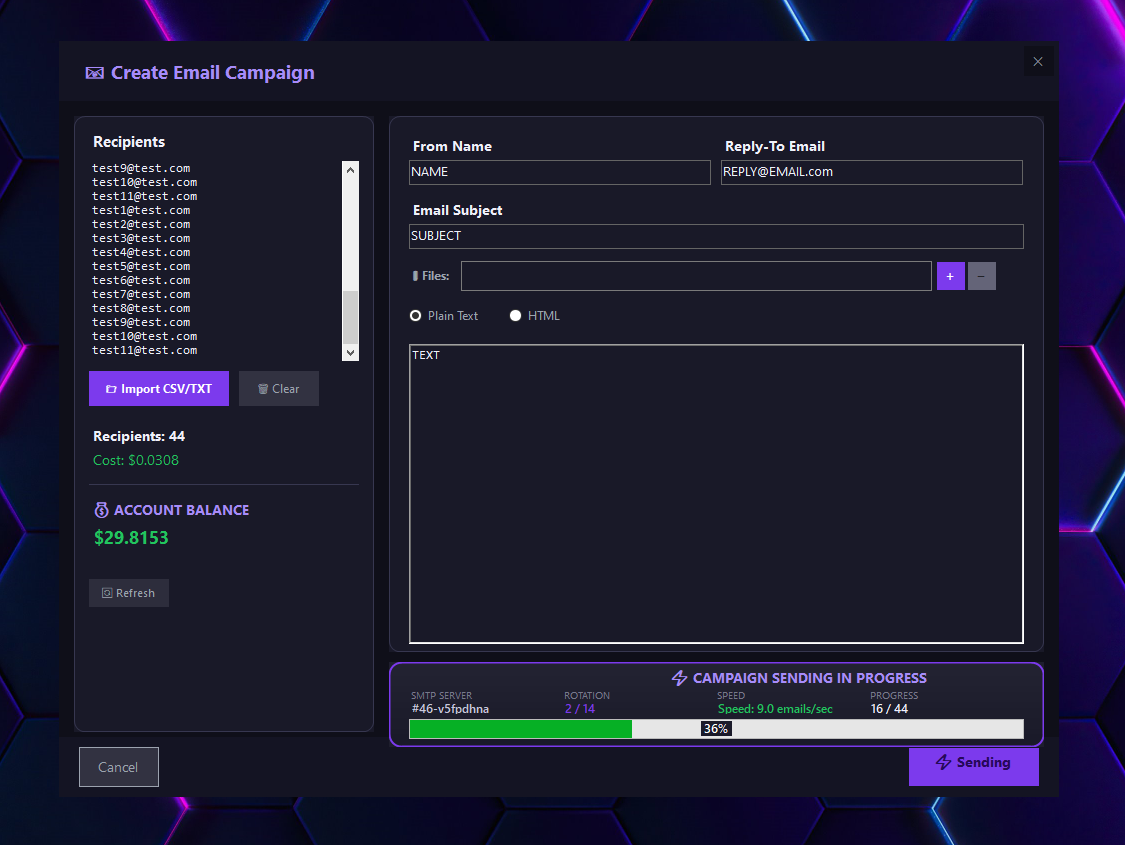
Task: Click the From Name input field
Action: pyautogui.click(x=559, y=172)
